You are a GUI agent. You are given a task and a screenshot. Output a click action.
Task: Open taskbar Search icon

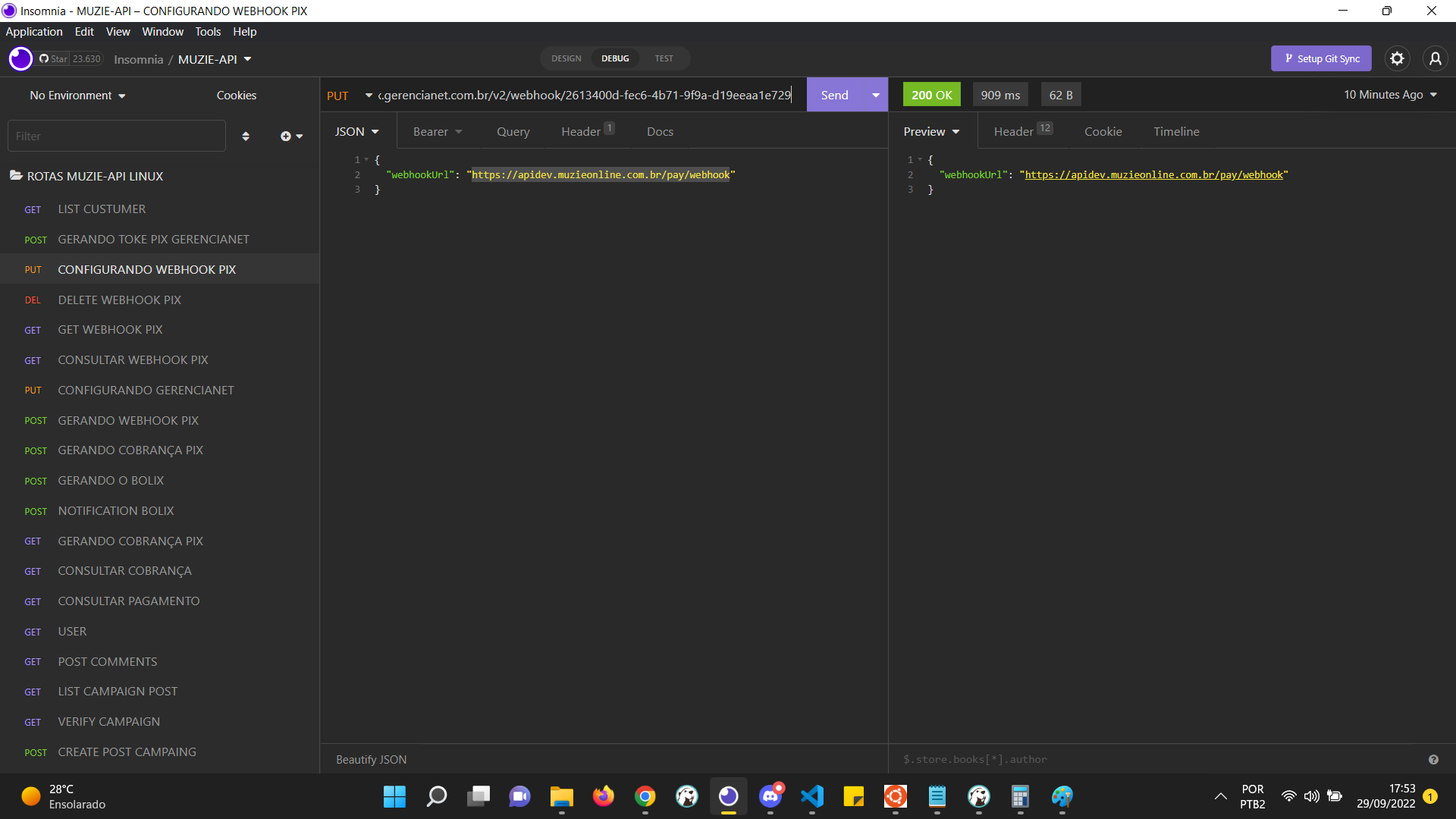click(x=437, y=796)
